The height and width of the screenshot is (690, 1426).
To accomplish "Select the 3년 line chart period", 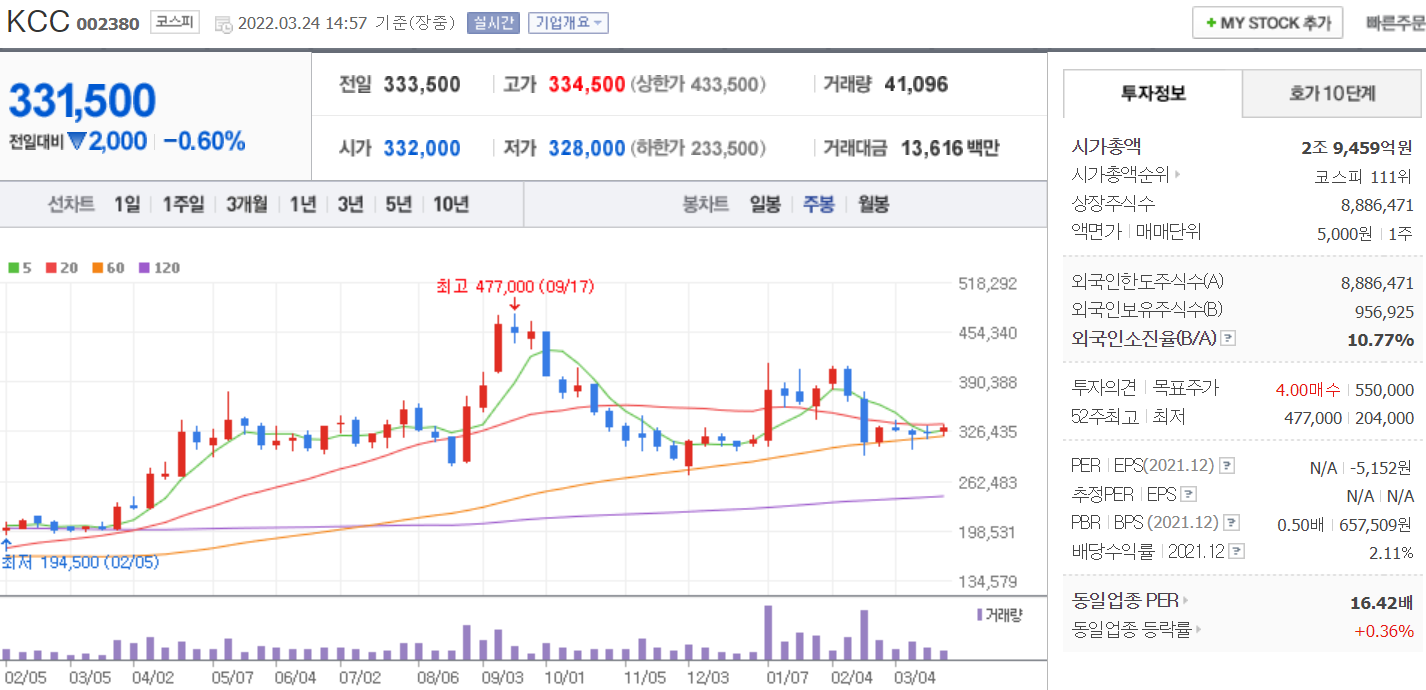I will [x=350, y=205].
